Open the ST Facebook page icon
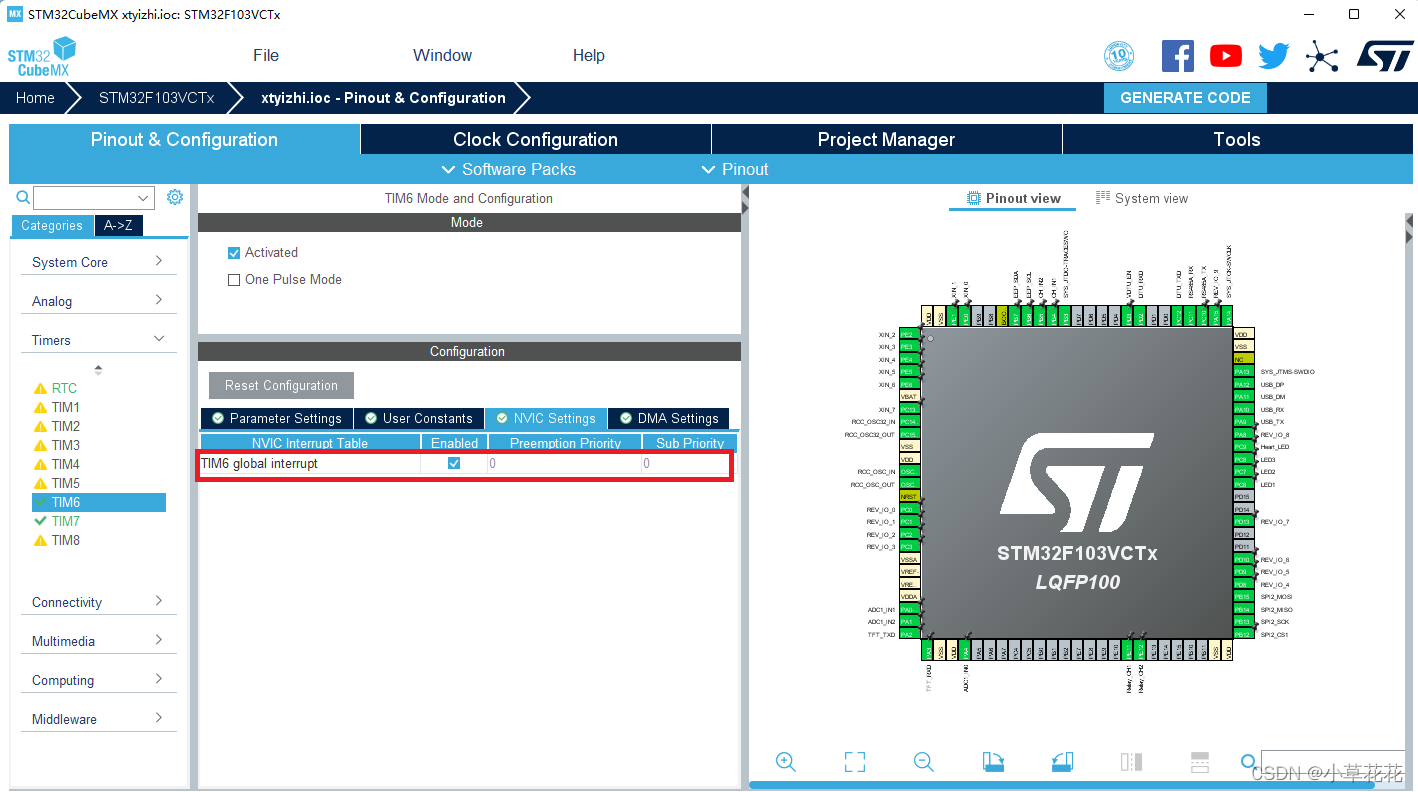 (x=1178, y=56)
